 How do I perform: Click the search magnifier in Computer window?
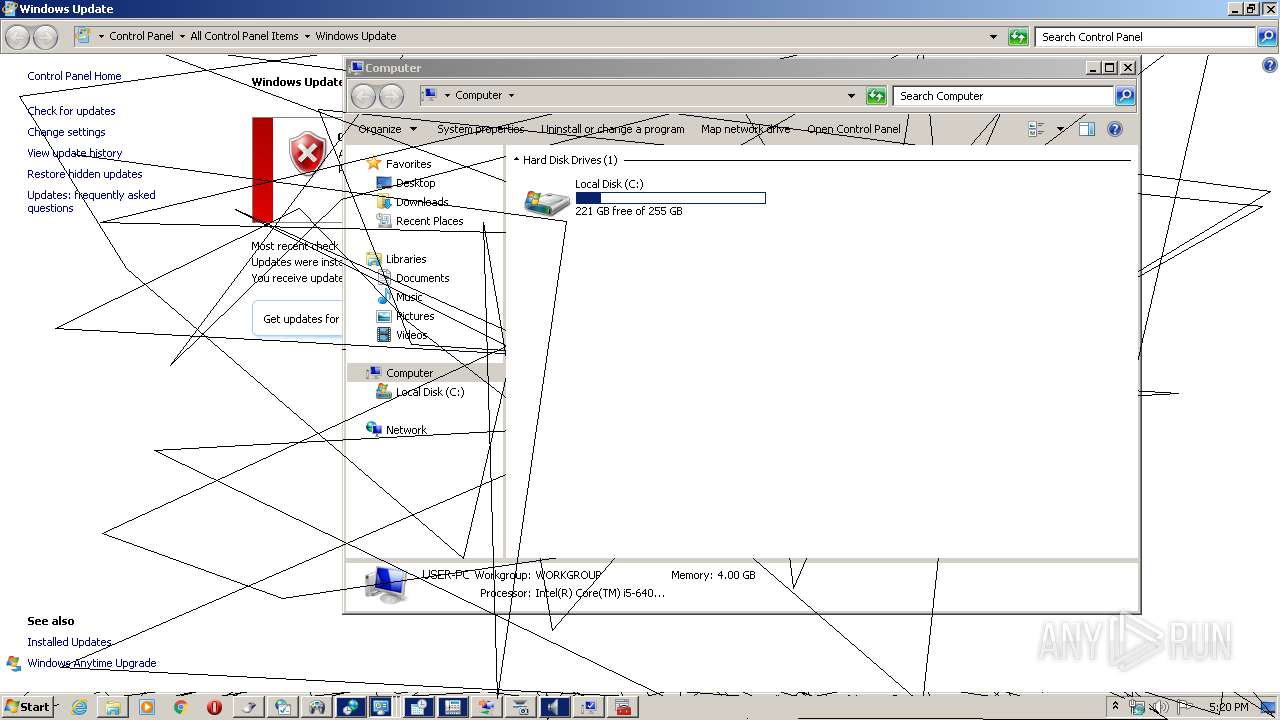pyautogui.click(x=1125, y=96)
